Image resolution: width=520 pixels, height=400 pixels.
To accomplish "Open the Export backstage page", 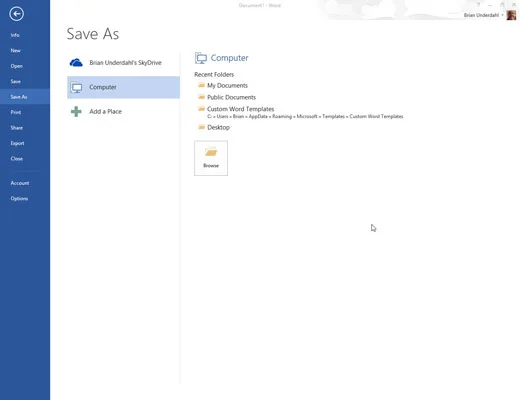I will 17,143.
